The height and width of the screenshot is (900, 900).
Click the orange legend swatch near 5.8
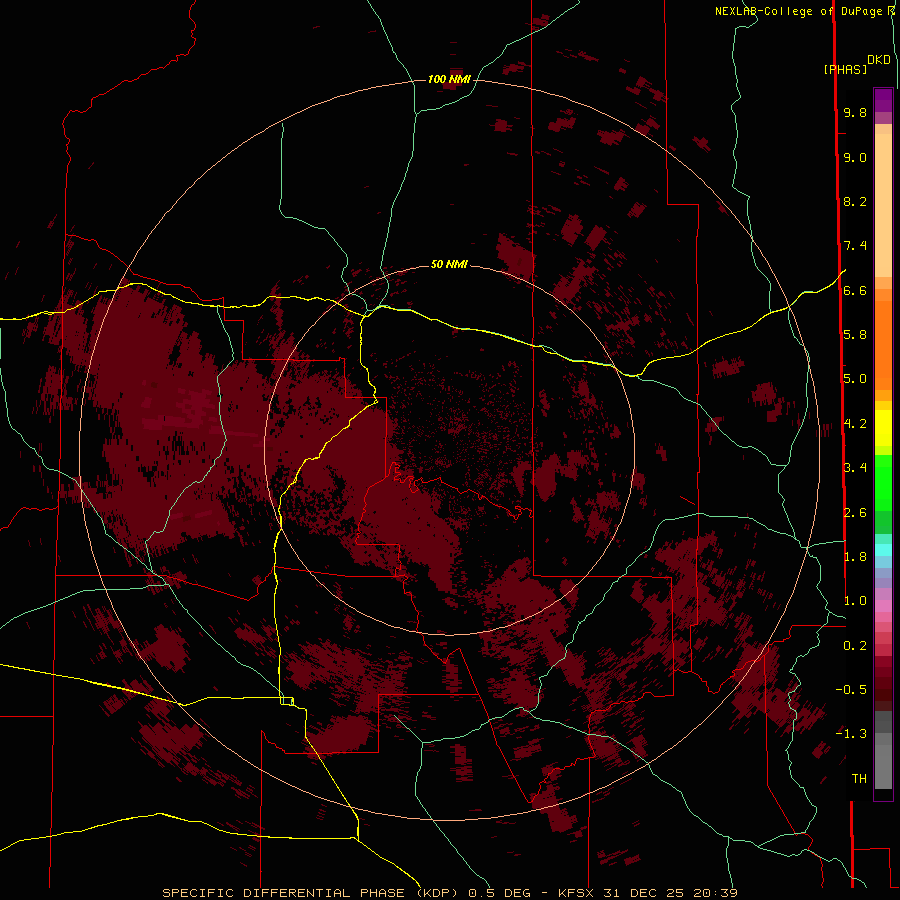pos(883,344)
